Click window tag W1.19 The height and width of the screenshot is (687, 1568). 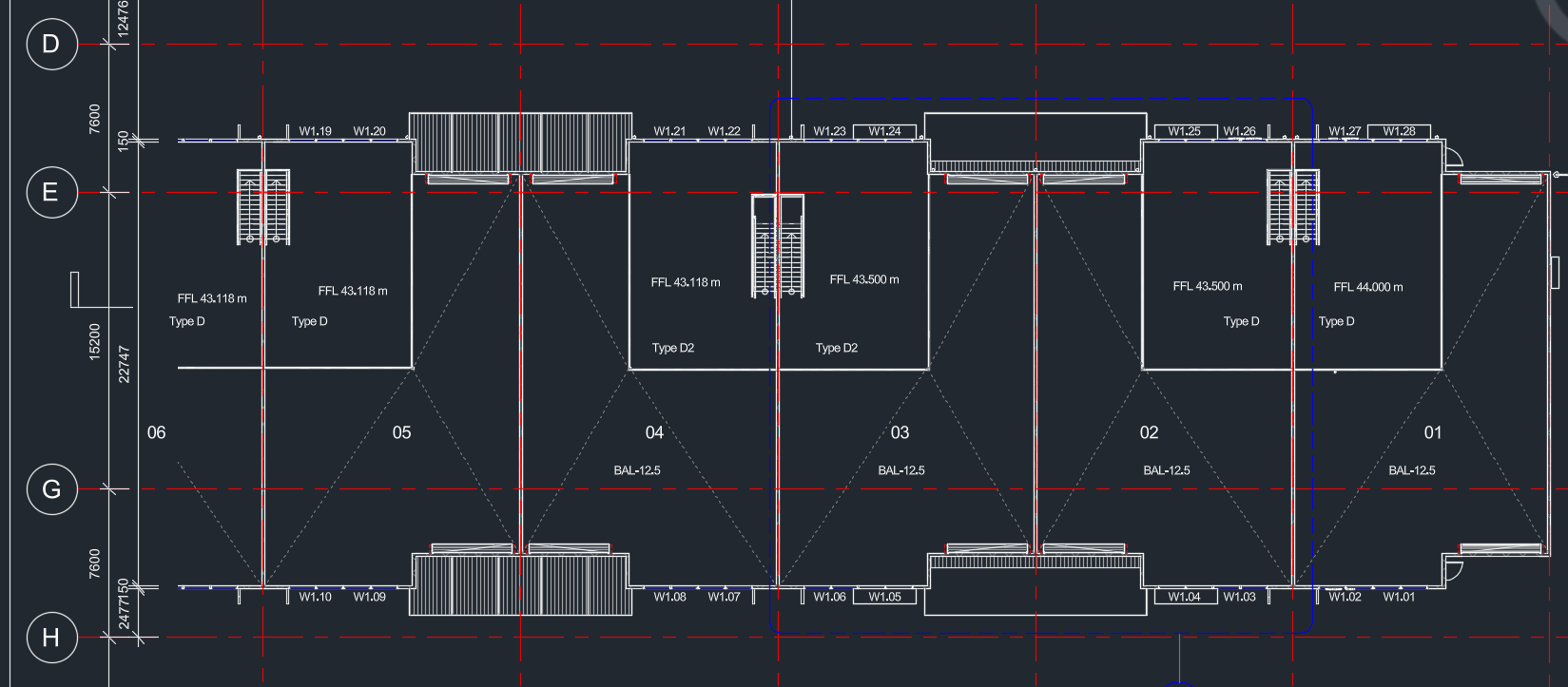coord(316,131)
